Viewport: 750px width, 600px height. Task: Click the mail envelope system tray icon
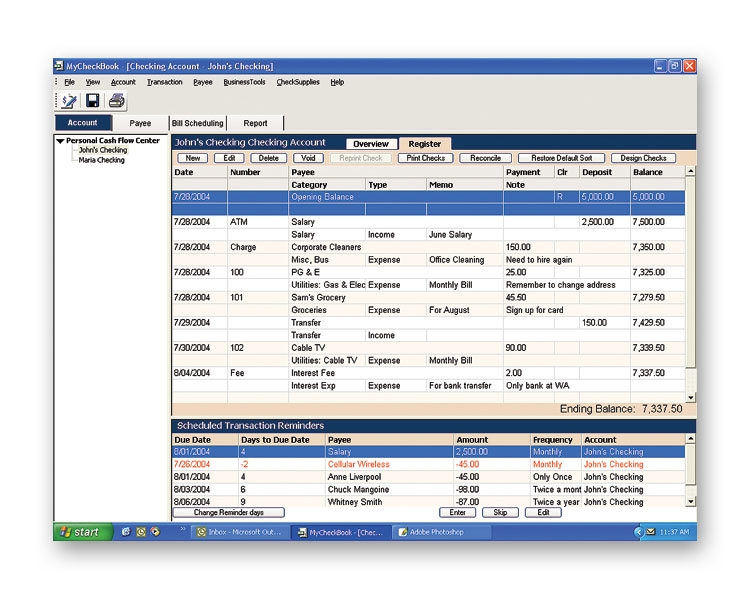(x=651, y=532)
